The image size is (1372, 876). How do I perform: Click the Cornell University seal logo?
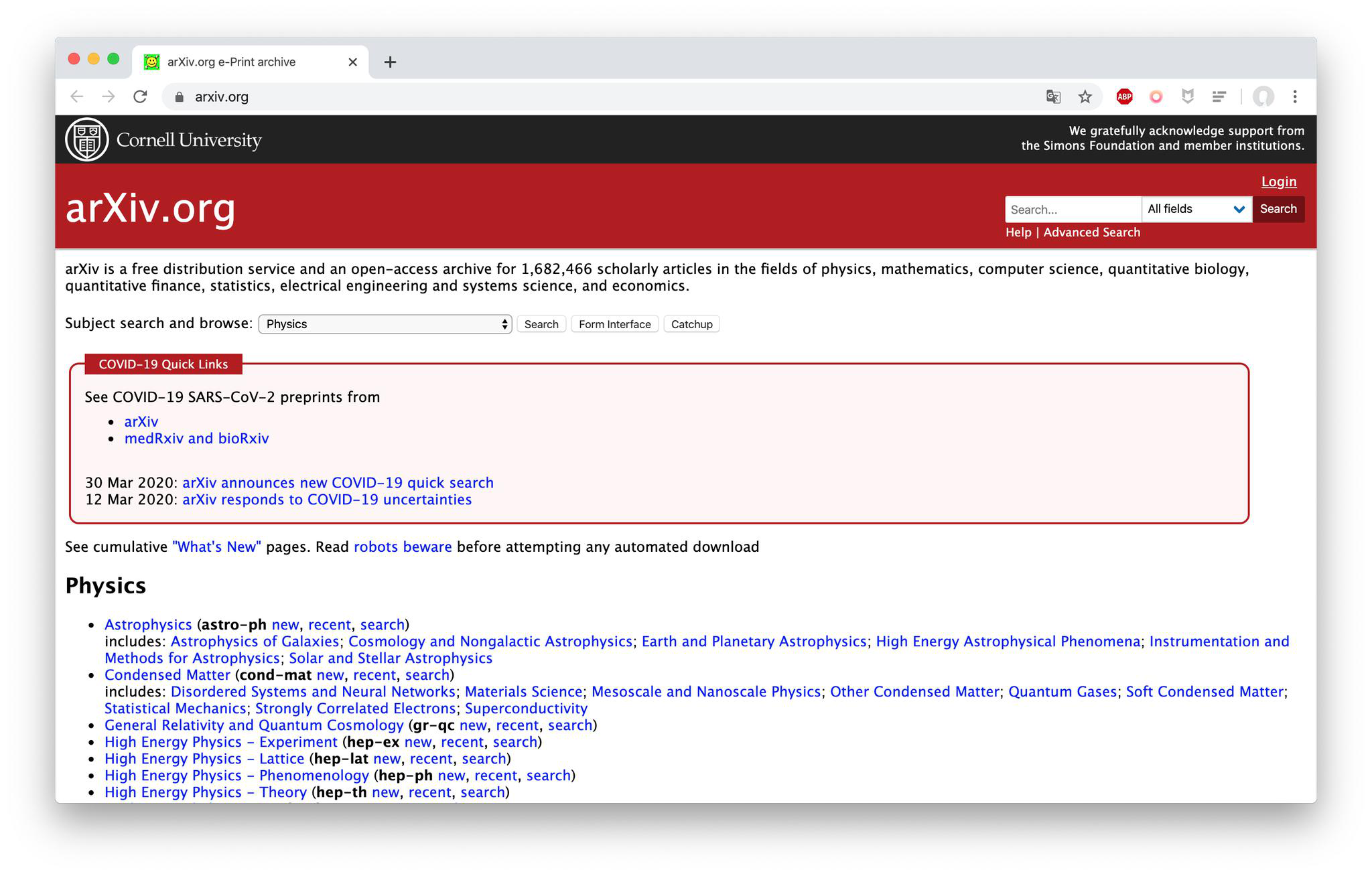(x=87, y=139)
